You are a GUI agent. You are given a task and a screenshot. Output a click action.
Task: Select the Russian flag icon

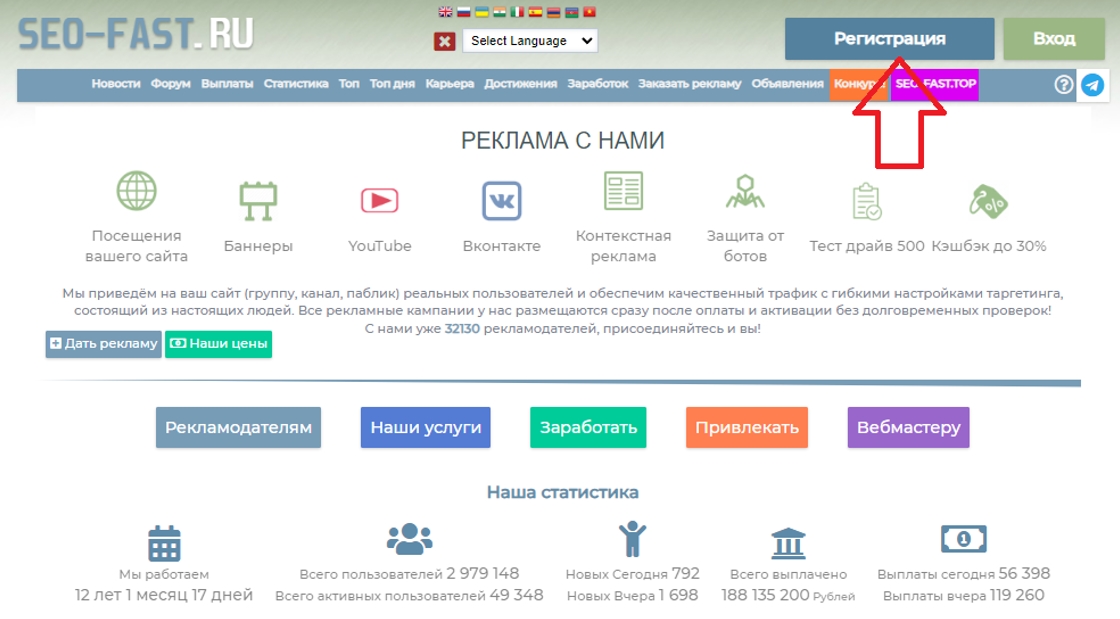click(x=464, y=12)
